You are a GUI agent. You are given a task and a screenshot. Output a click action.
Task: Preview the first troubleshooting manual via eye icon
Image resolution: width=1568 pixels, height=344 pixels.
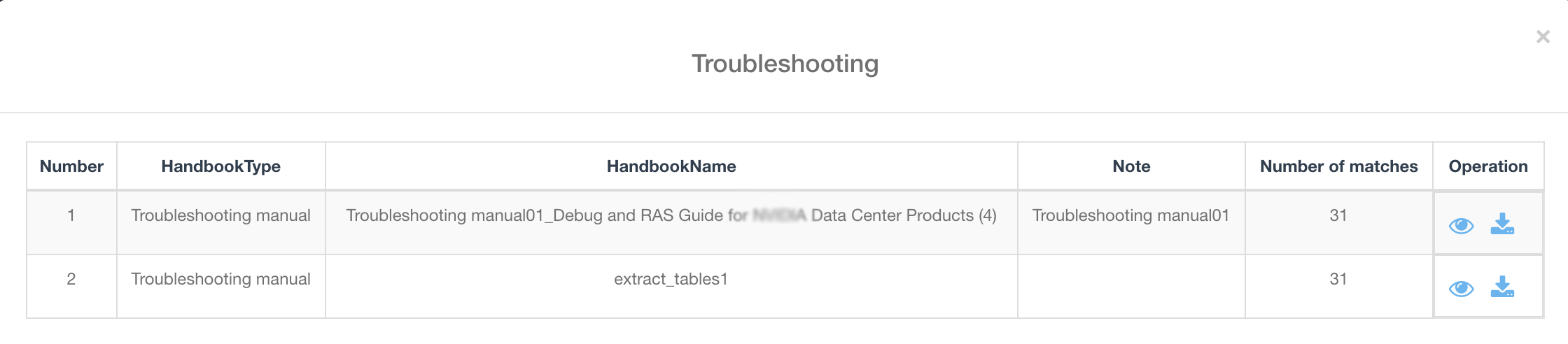tap(1461, 225)
